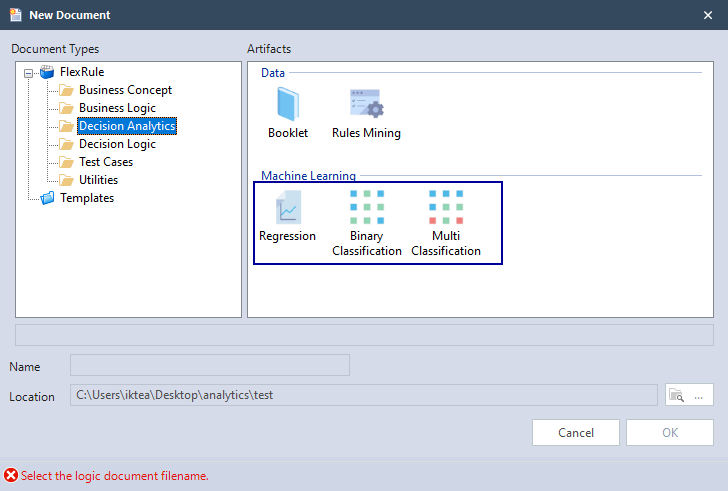Viewport: 728px width, 491px height.
Task: Click the Business Logic folder icon
Action: (66, 108)
